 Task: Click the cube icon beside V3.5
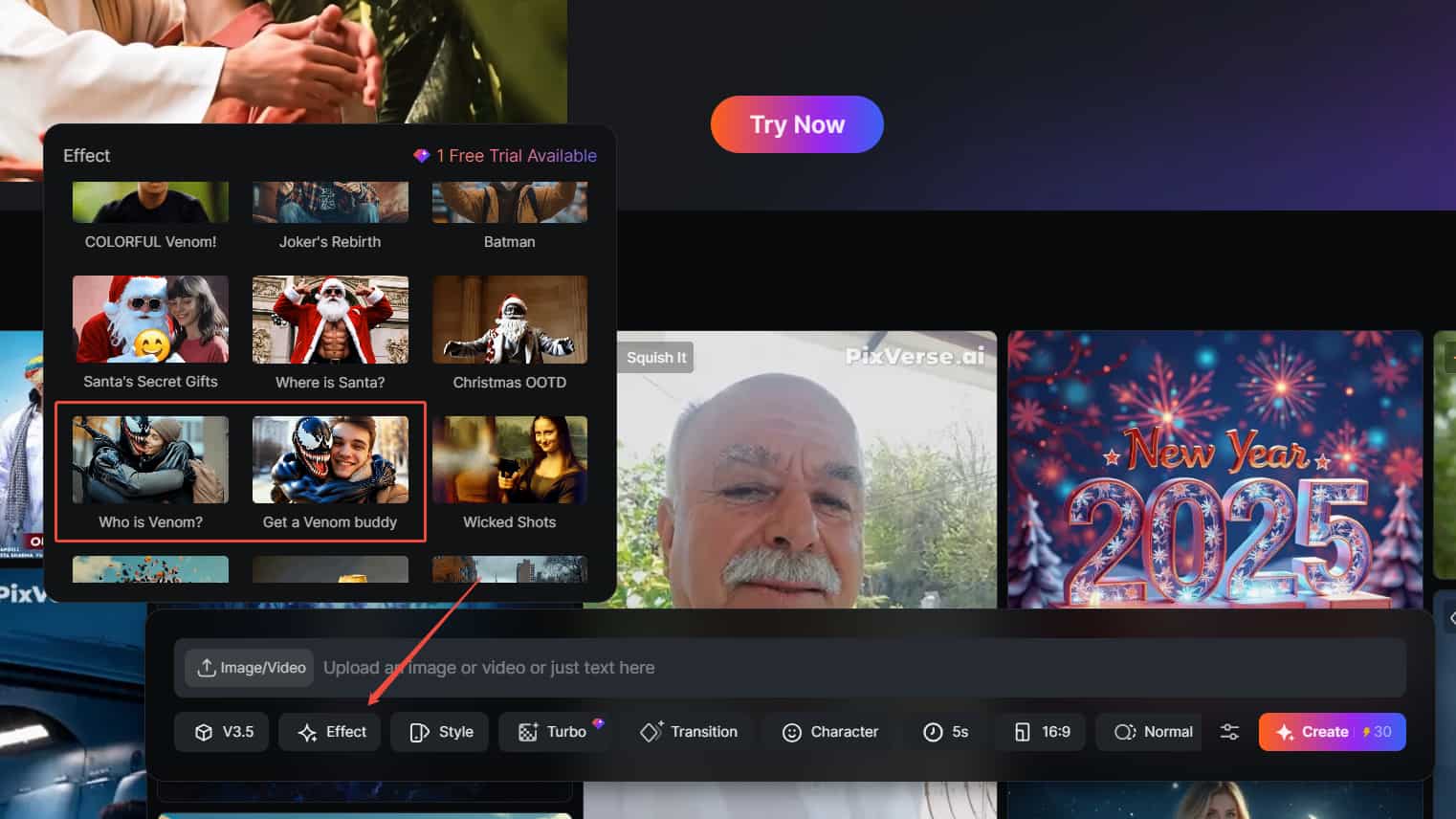[203, 732]
